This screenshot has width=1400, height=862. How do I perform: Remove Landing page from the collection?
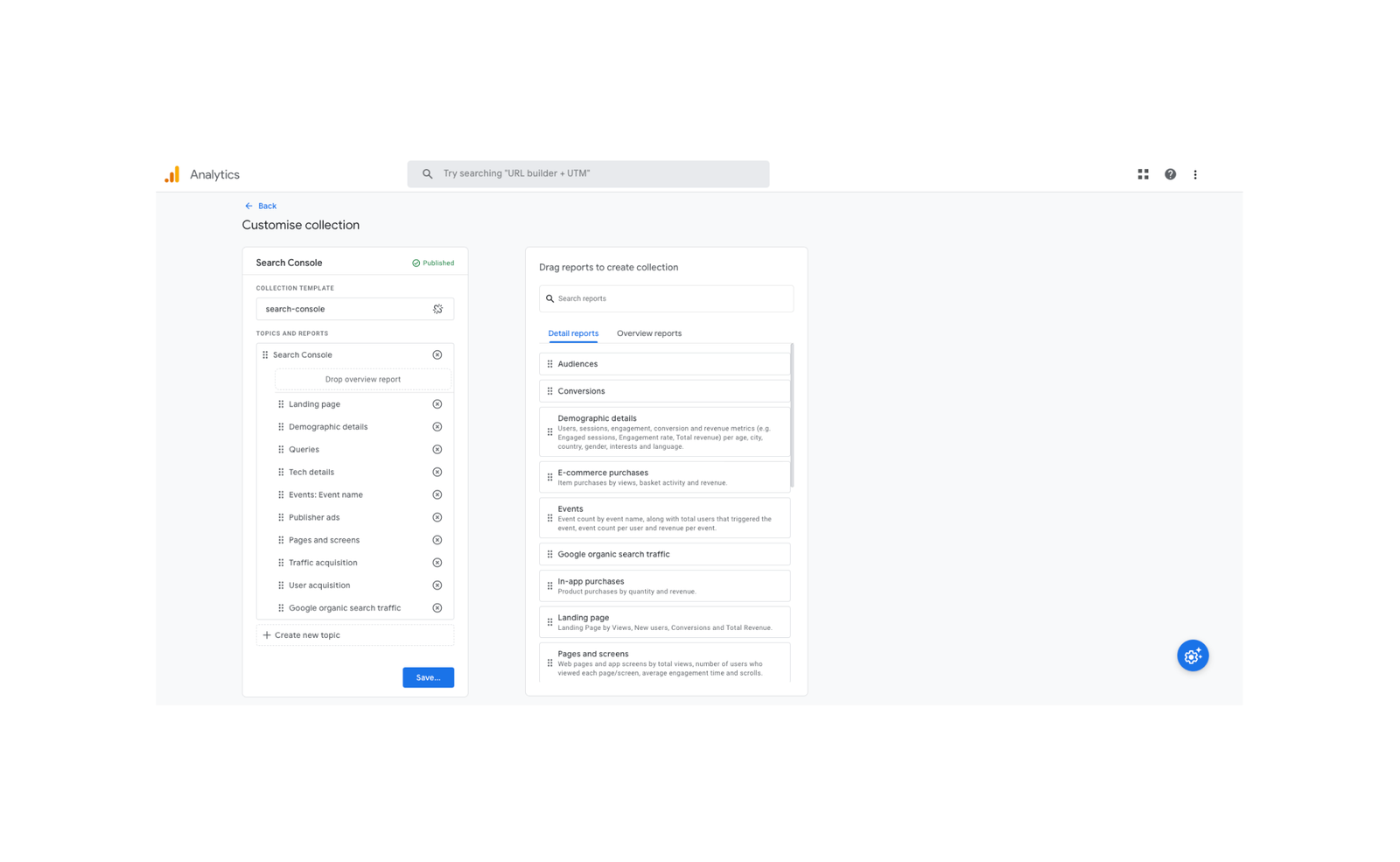(437, 404)
